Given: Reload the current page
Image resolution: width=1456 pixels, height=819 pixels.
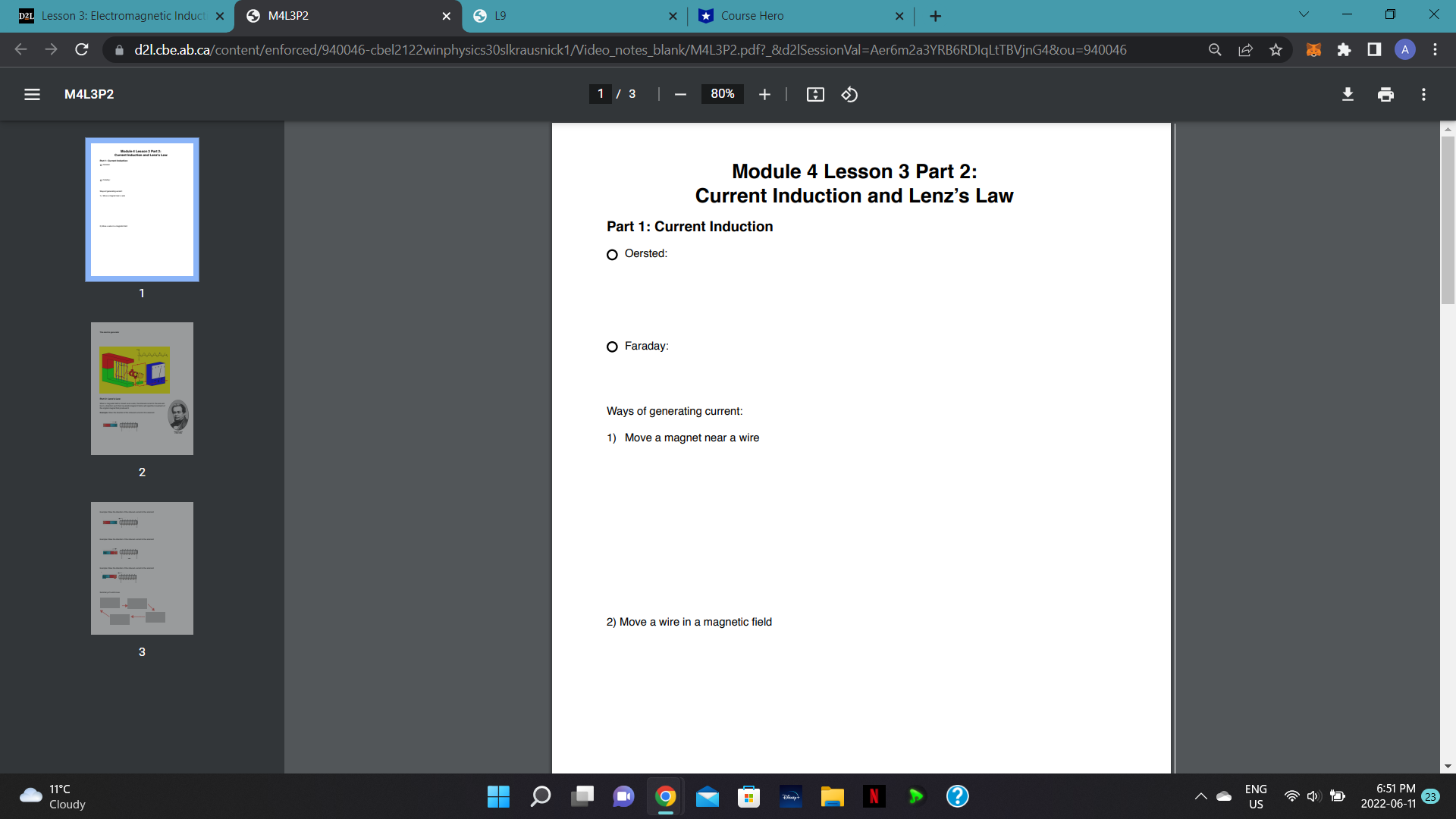Looking at the screenshot, I should pos(82,50).
